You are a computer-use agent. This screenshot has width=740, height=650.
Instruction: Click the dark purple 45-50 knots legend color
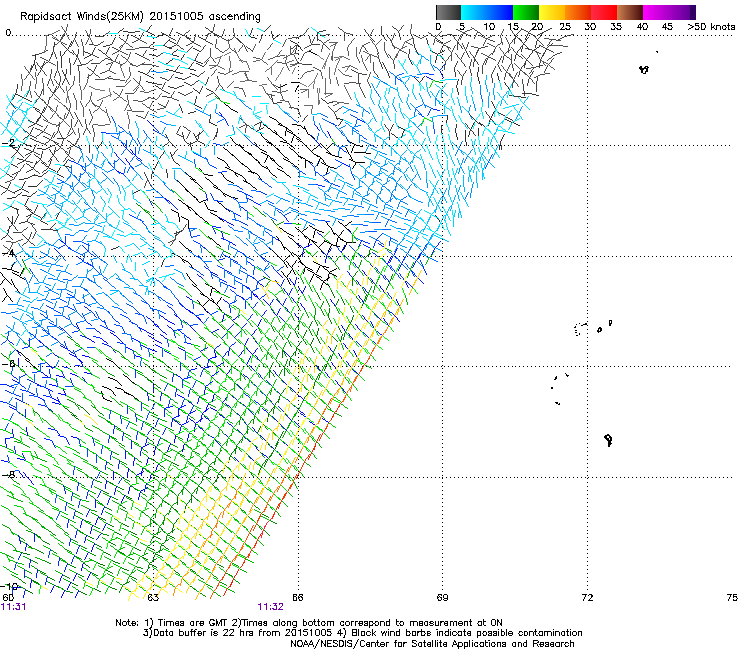coord(682,12)
